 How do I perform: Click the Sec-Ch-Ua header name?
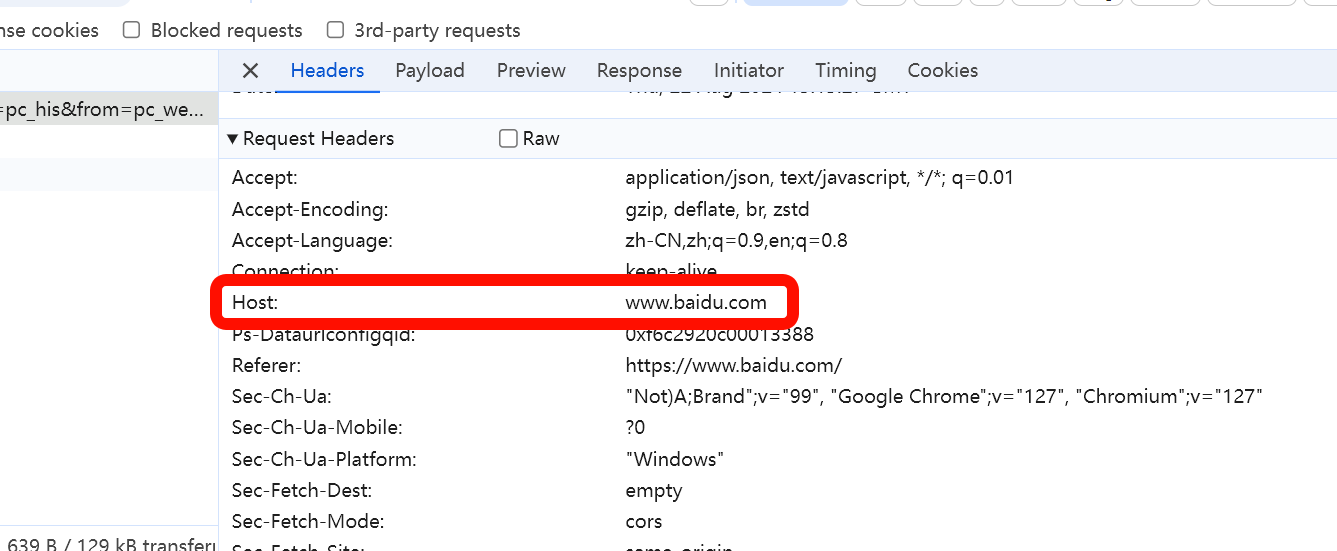click(x=282, y=397)
